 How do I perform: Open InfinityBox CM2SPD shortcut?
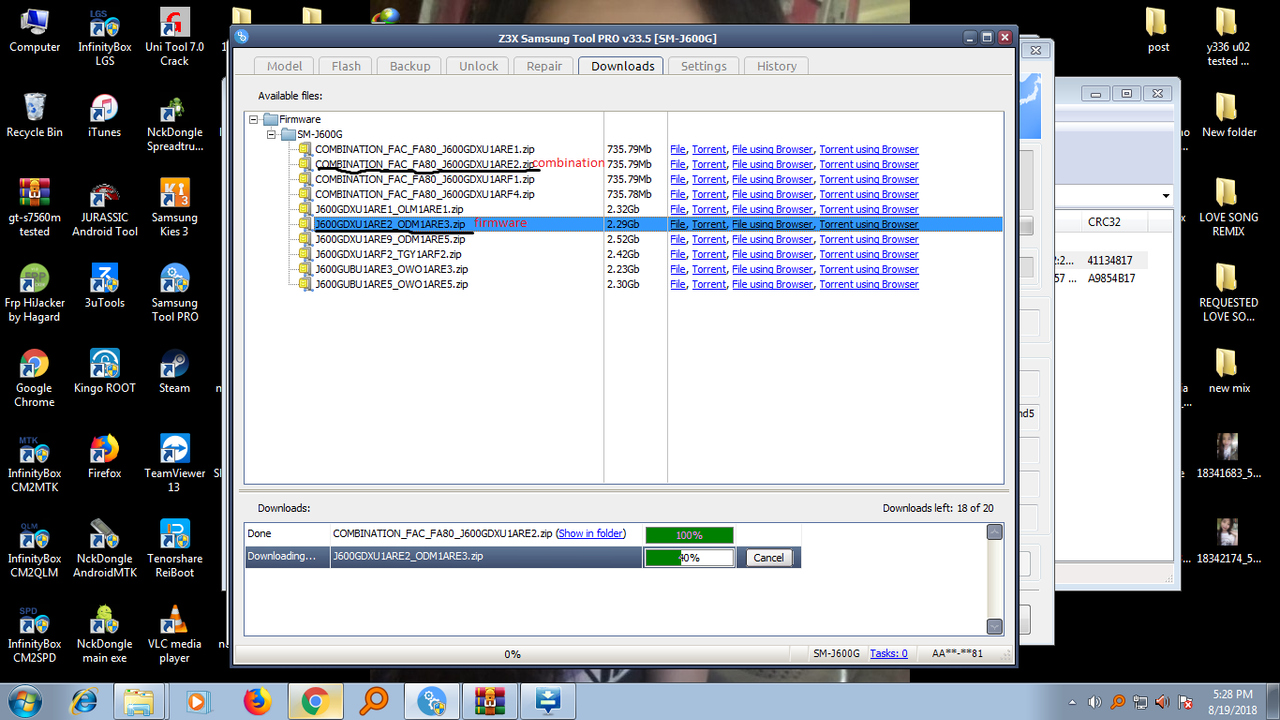(34, 634)
